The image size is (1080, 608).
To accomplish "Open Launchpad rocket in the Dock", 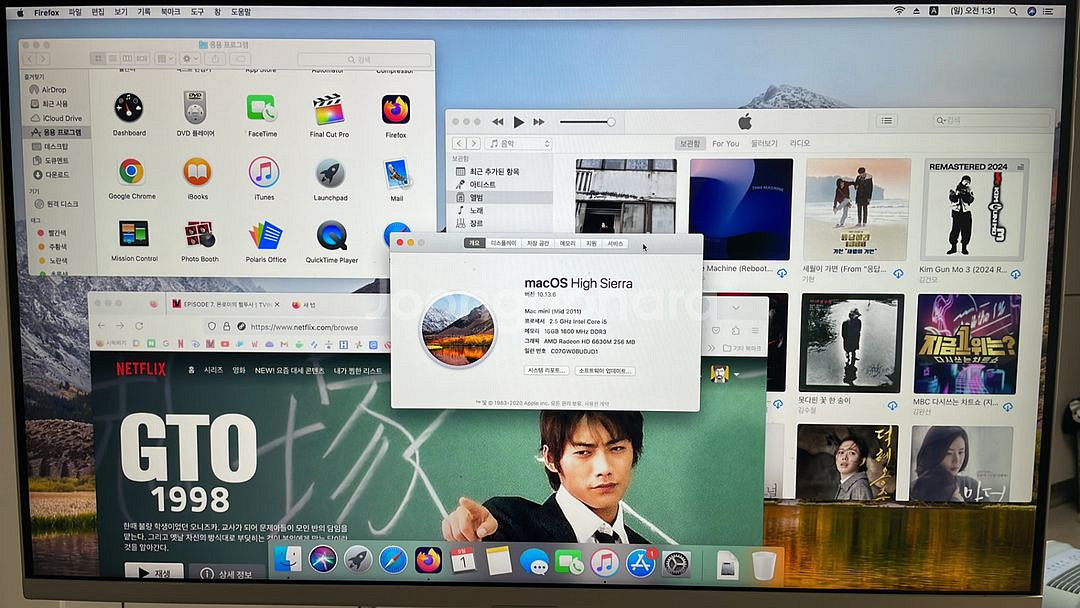I will pyautogui.click(x=357, y=560).
